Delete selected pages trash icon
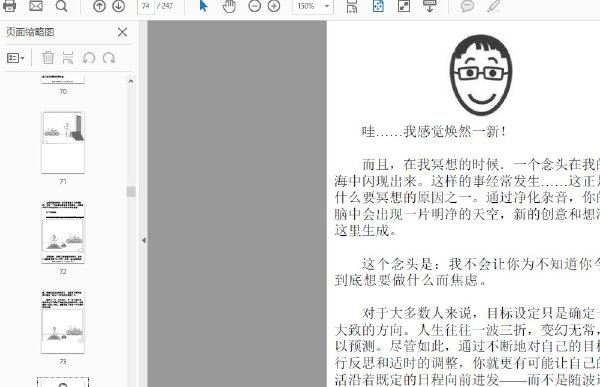This screenshot has height=387, width=600. (x=48, y=58)
